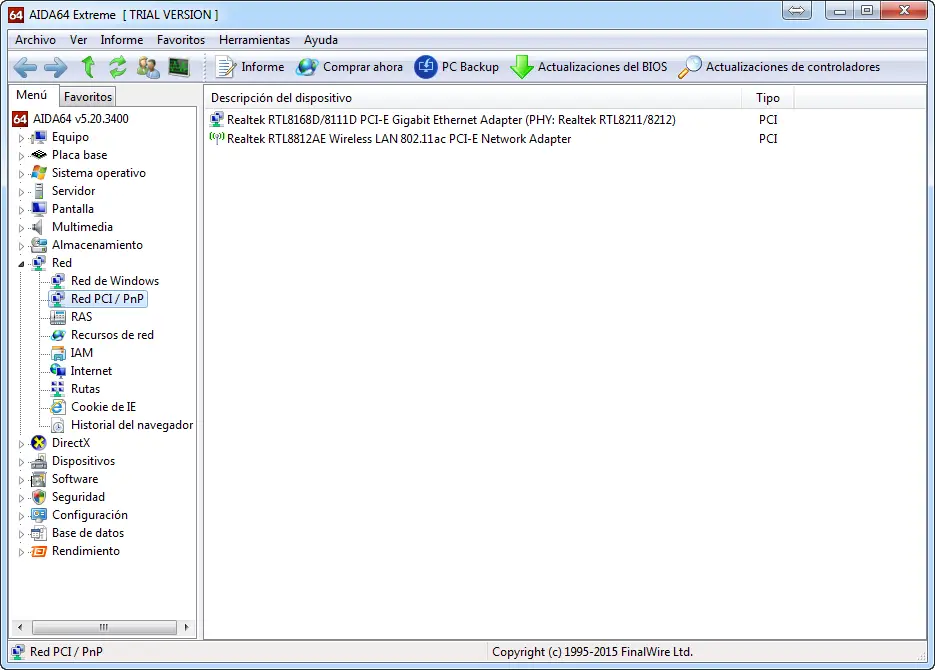Viewport: 935px width, 670px height.
Task: Select the Equipo tree icon
Action: [x=39, y=137]
